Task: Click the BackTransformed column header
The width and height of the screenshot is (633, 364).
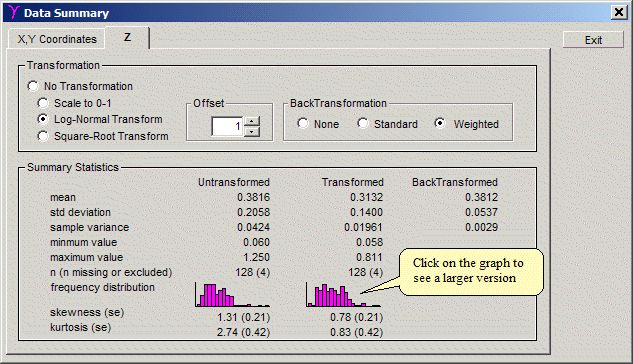Action: click(455, 182)
